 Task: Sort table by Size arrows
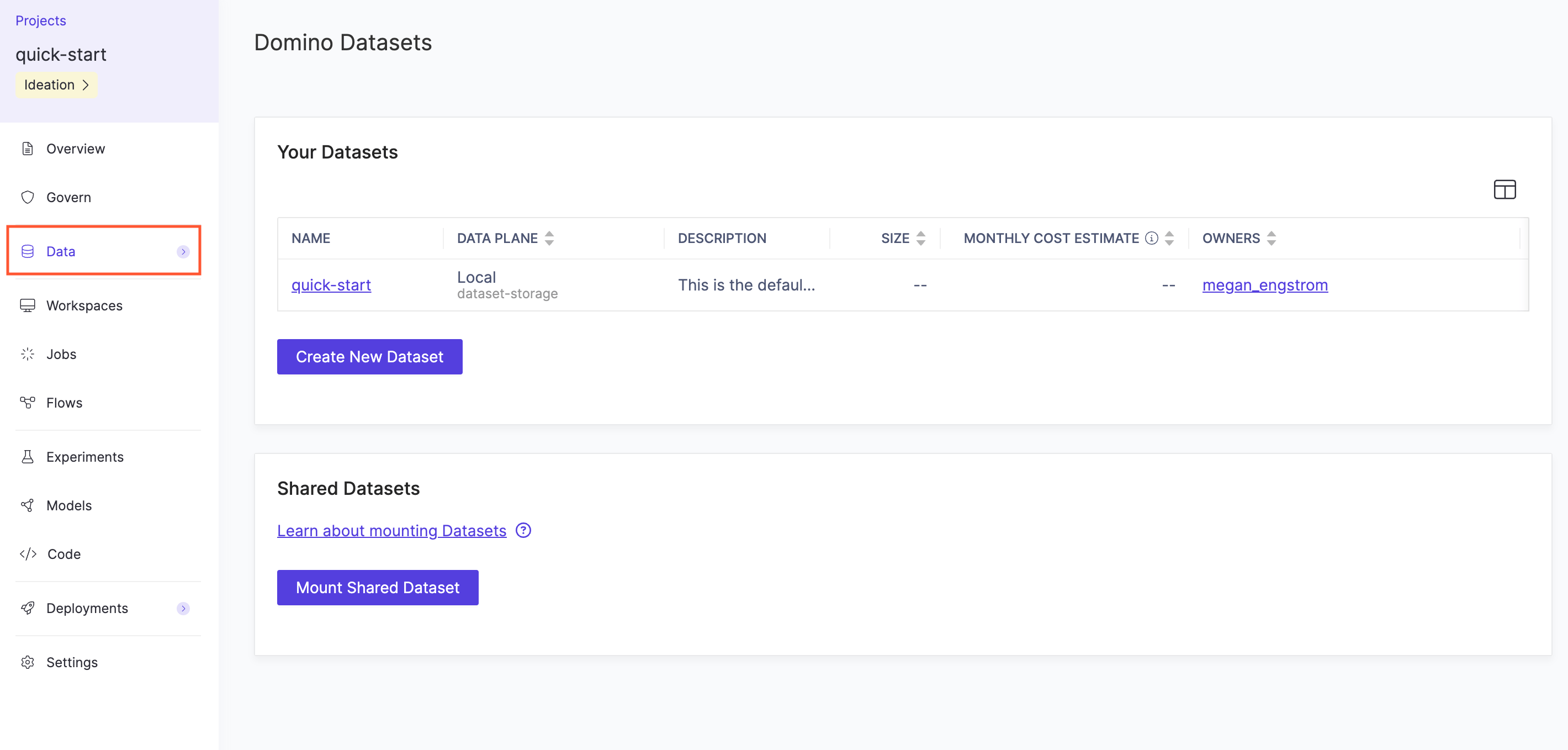click(x=920, y=238)
